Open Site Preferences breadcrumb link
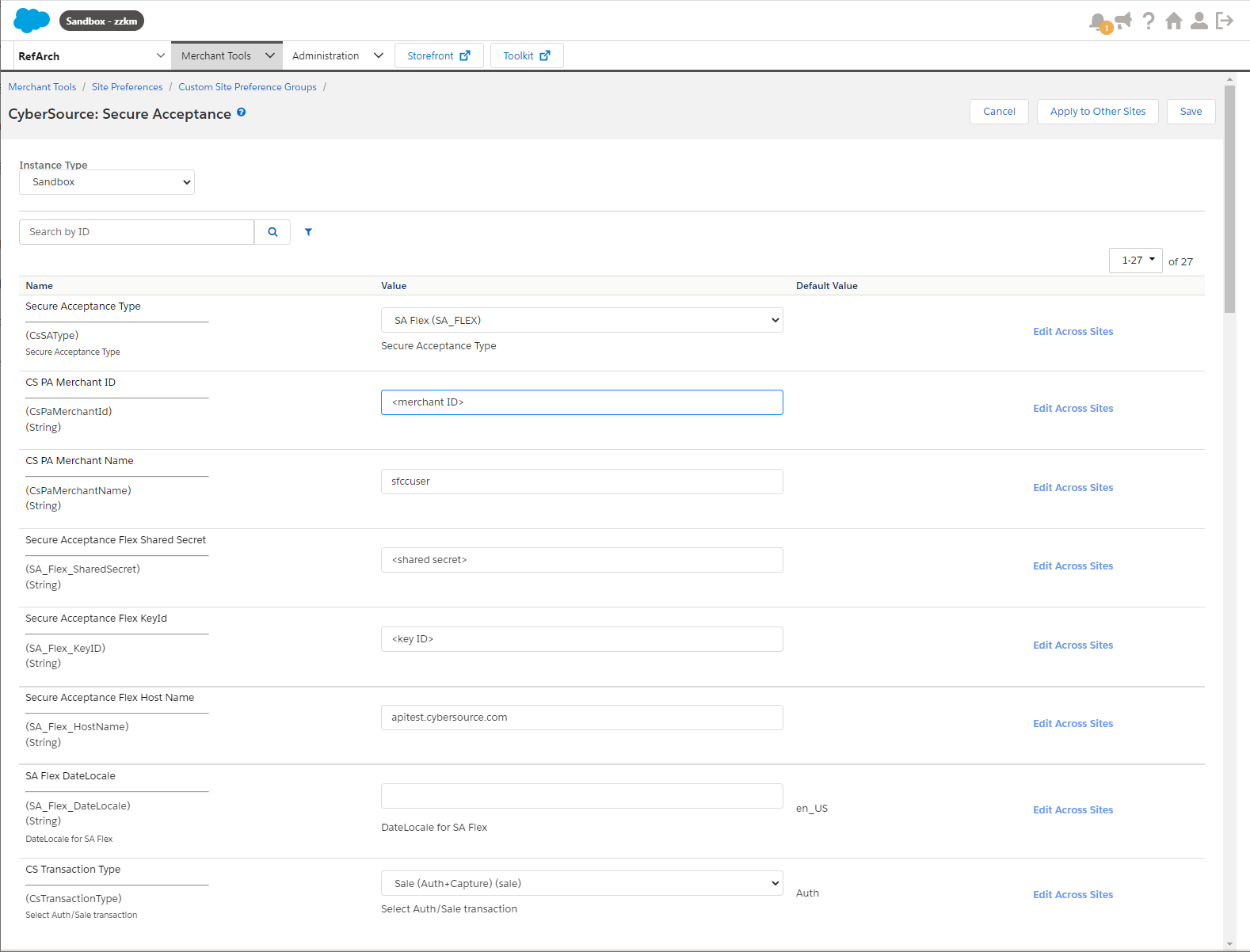 [127, 87]
